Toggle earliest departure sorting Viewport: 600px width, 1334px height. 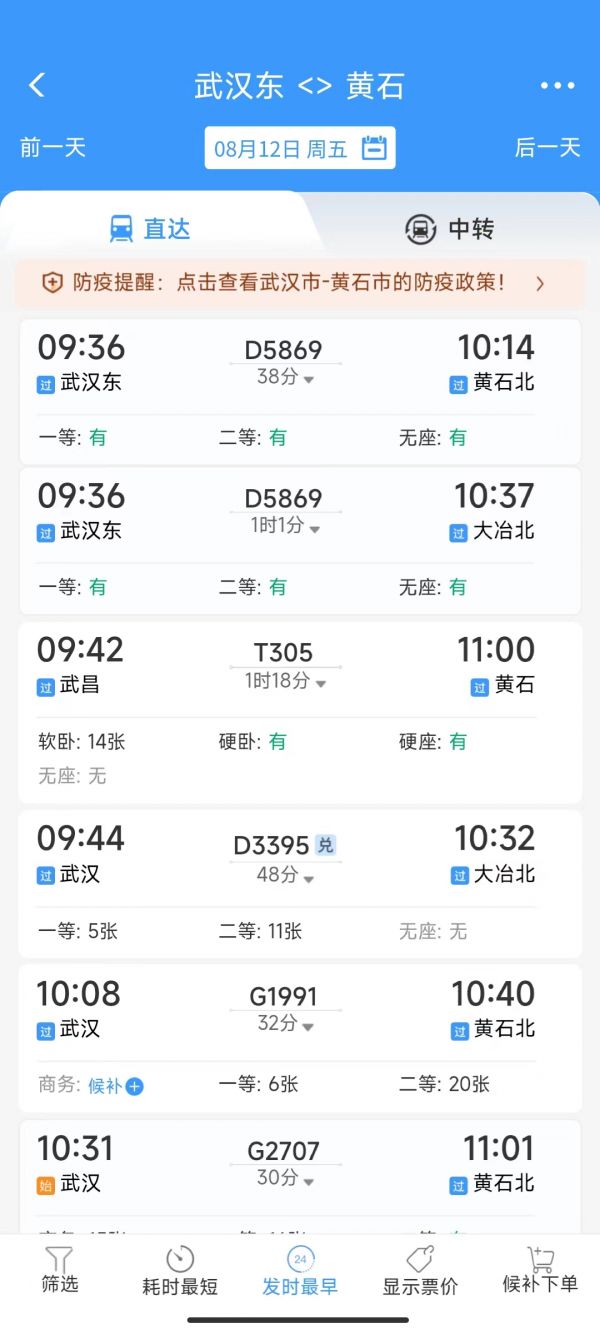click(300, 1271)
